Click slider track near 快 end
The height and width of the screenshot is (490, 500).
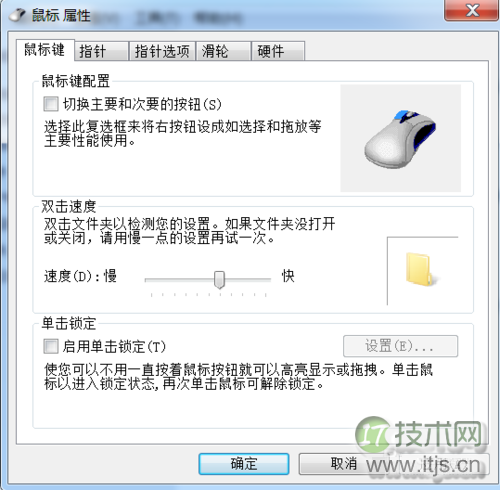(x=260, y=280)
